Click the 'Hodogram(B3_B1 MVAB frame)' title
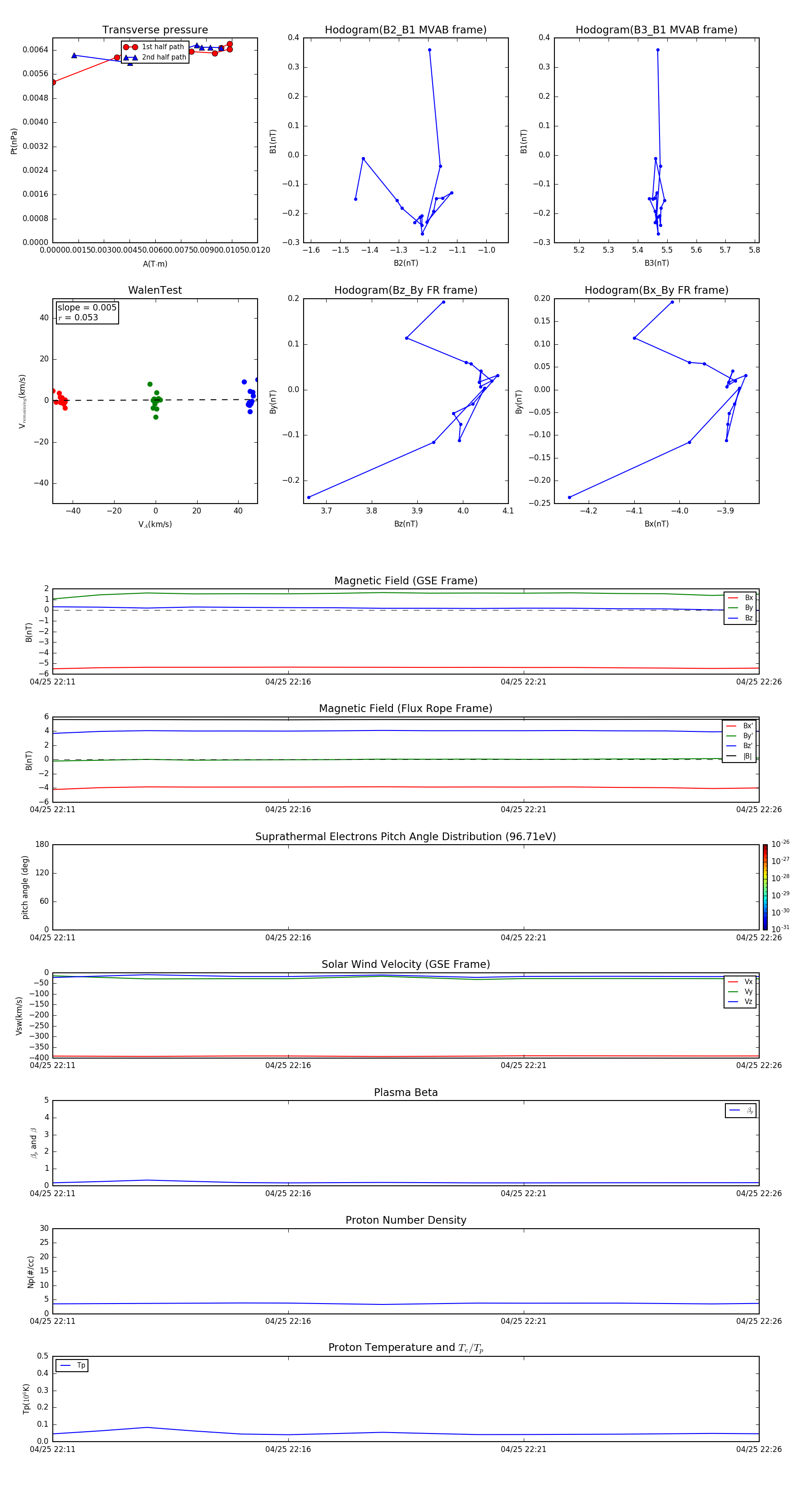Viewport: 812px width, 1489px height. pyautogui.click(x=656, y=29)
